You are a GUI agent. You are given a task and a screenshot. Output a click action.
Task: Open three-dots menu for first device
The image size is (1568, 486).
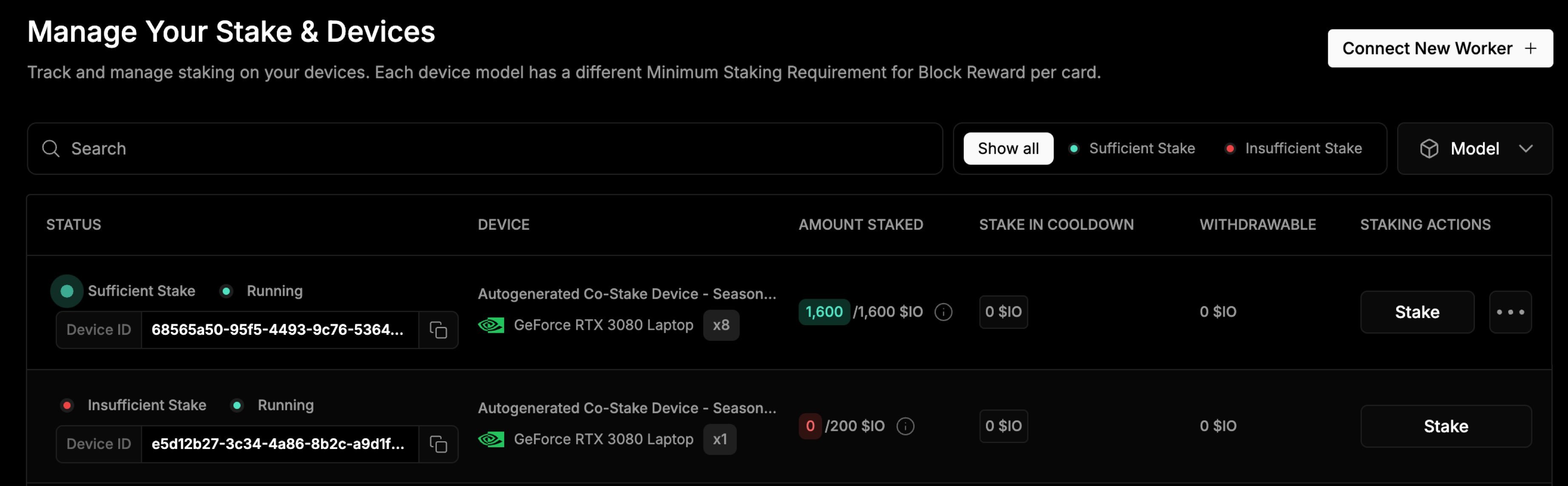[1510, 312]
